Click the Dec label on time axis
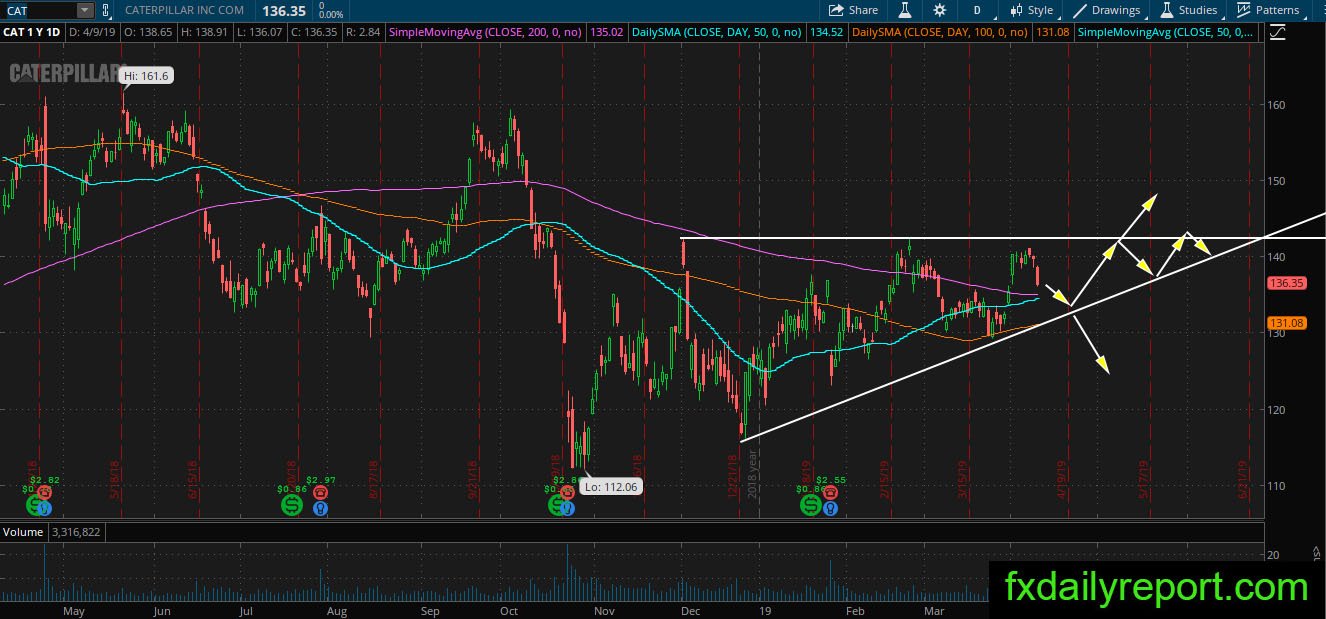This screenshot has height=619, width=1326. (x=689, y=610)
